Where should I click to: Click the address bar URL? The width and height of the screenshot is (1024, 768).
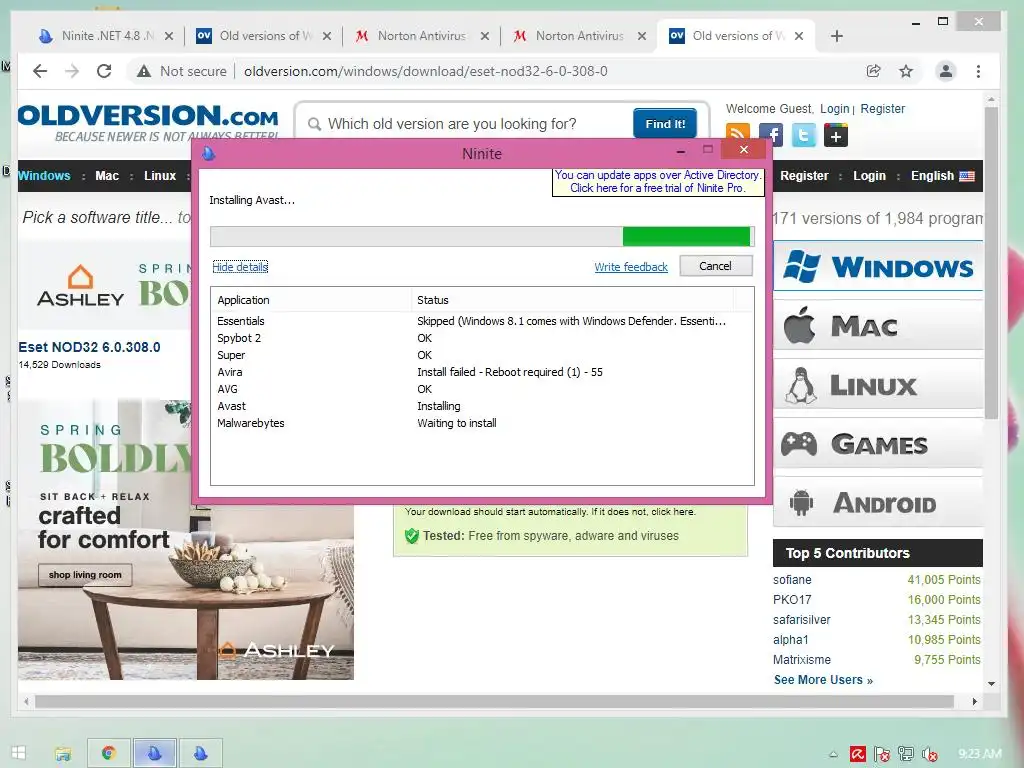click(426, 71)
